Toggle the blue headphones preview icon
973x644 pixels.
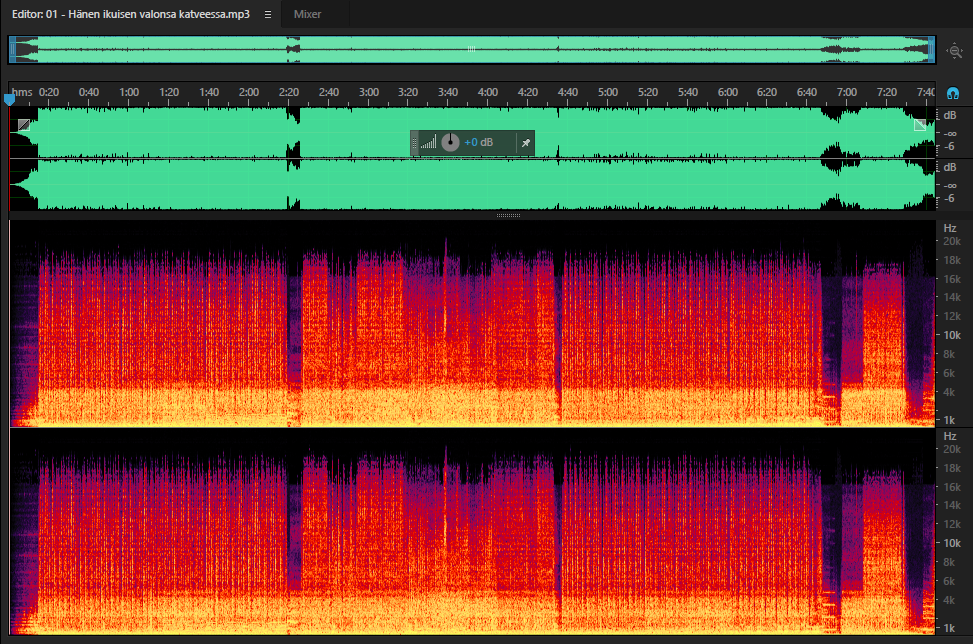[x=953, y=94]
